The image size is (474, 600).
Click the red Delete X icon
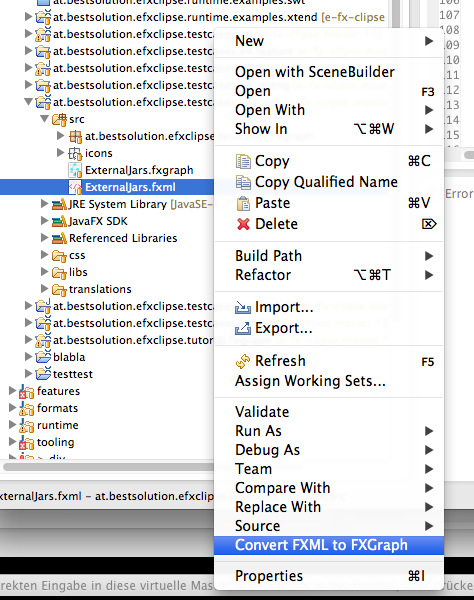point(243,224)
